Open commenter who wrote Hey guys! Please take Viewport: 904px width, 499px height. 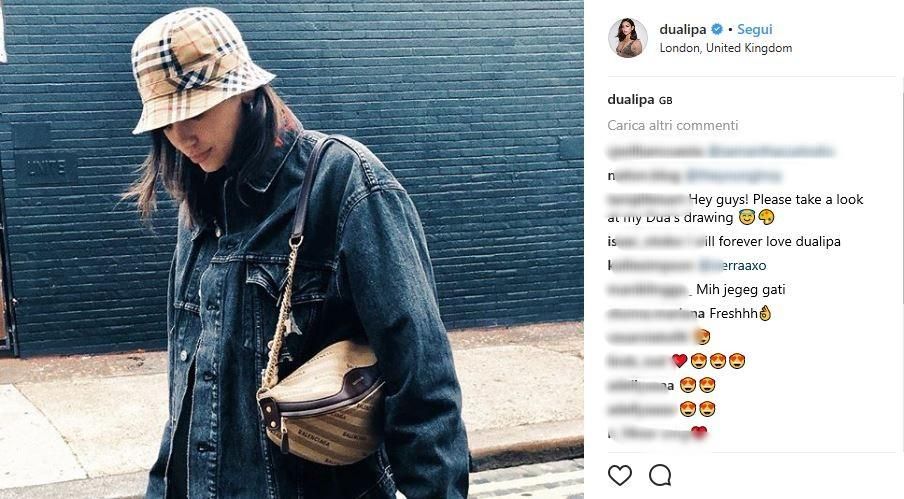coord(648,199)
